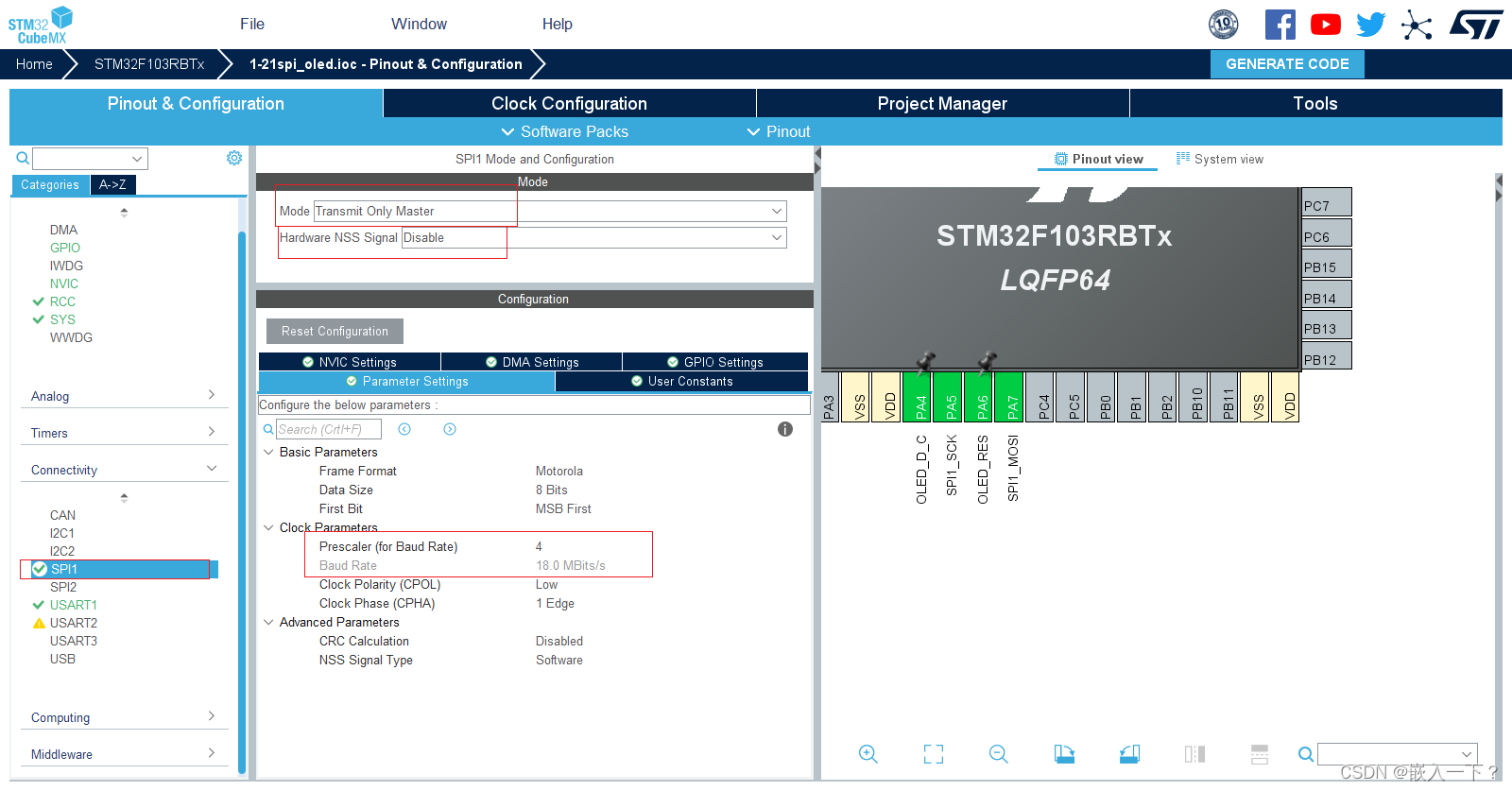Open the File menu
This screenshot has width=1512, height=791.
252,24
